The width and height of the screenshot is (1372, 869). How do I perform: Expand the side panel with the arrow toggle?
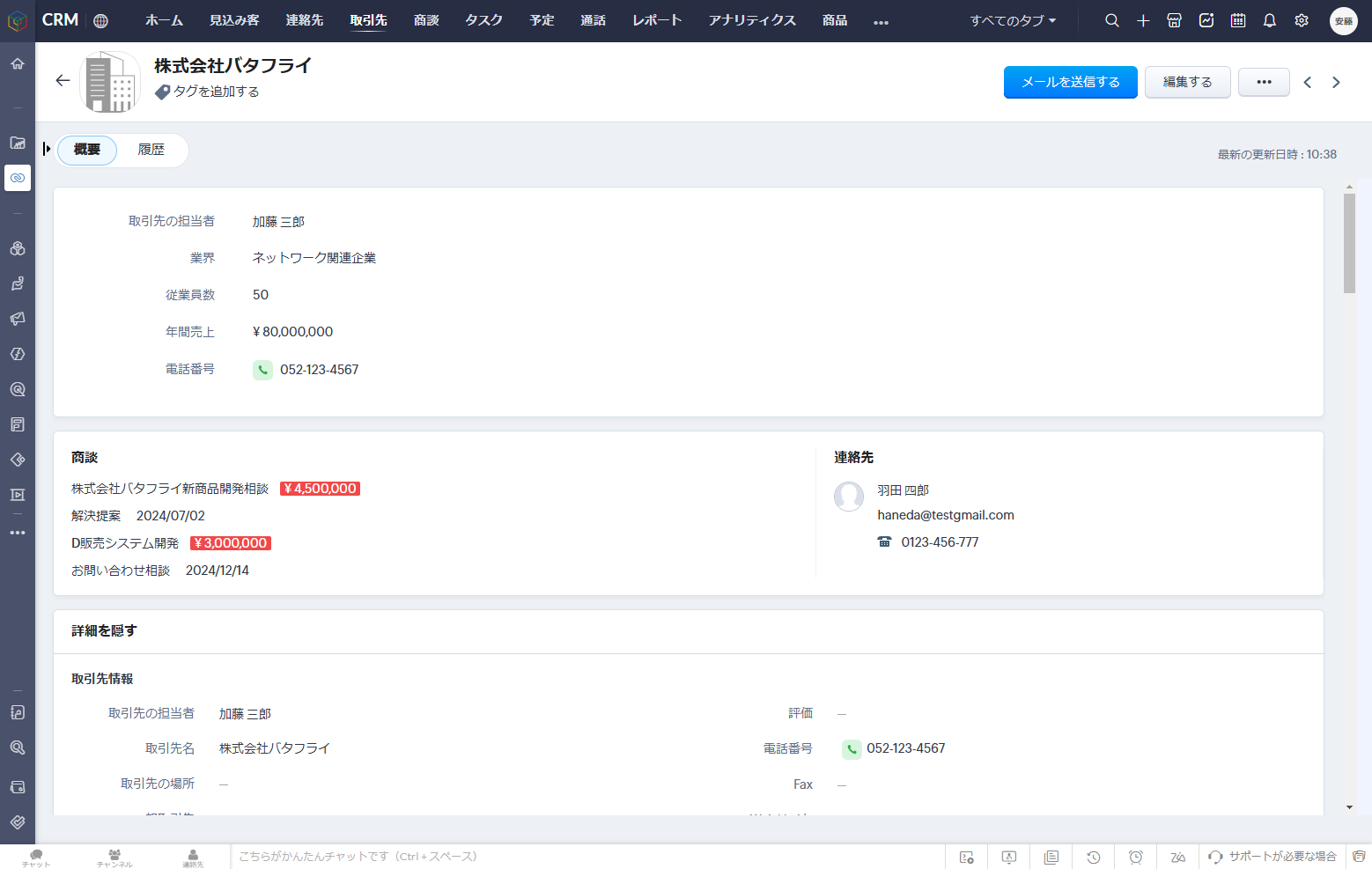[47, 149]
